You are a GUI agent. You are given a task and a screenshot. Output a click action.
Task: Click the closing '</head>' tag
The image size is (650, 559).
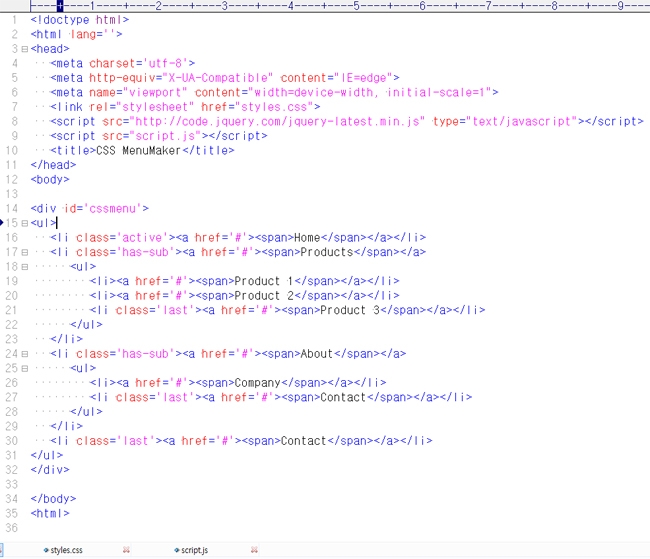(x=53, y=165)
